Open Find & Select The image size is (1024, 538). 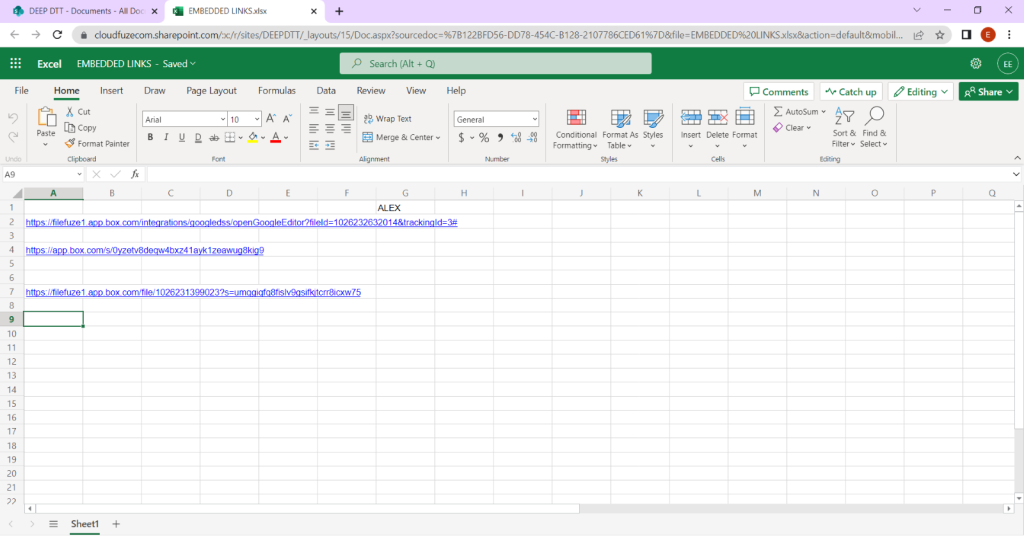874,127
